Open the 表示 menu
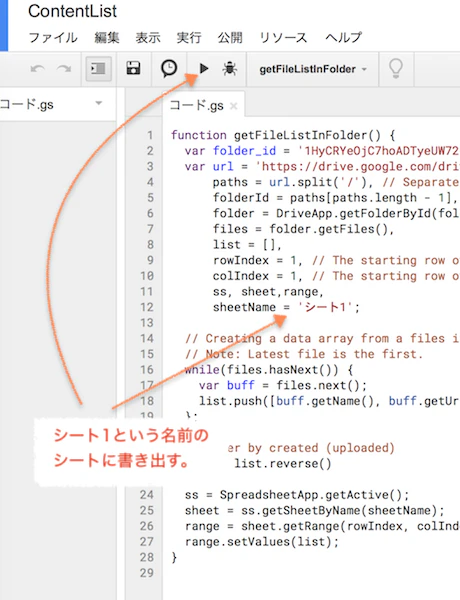This screenshot has width=460, height=600. [148, 38]
